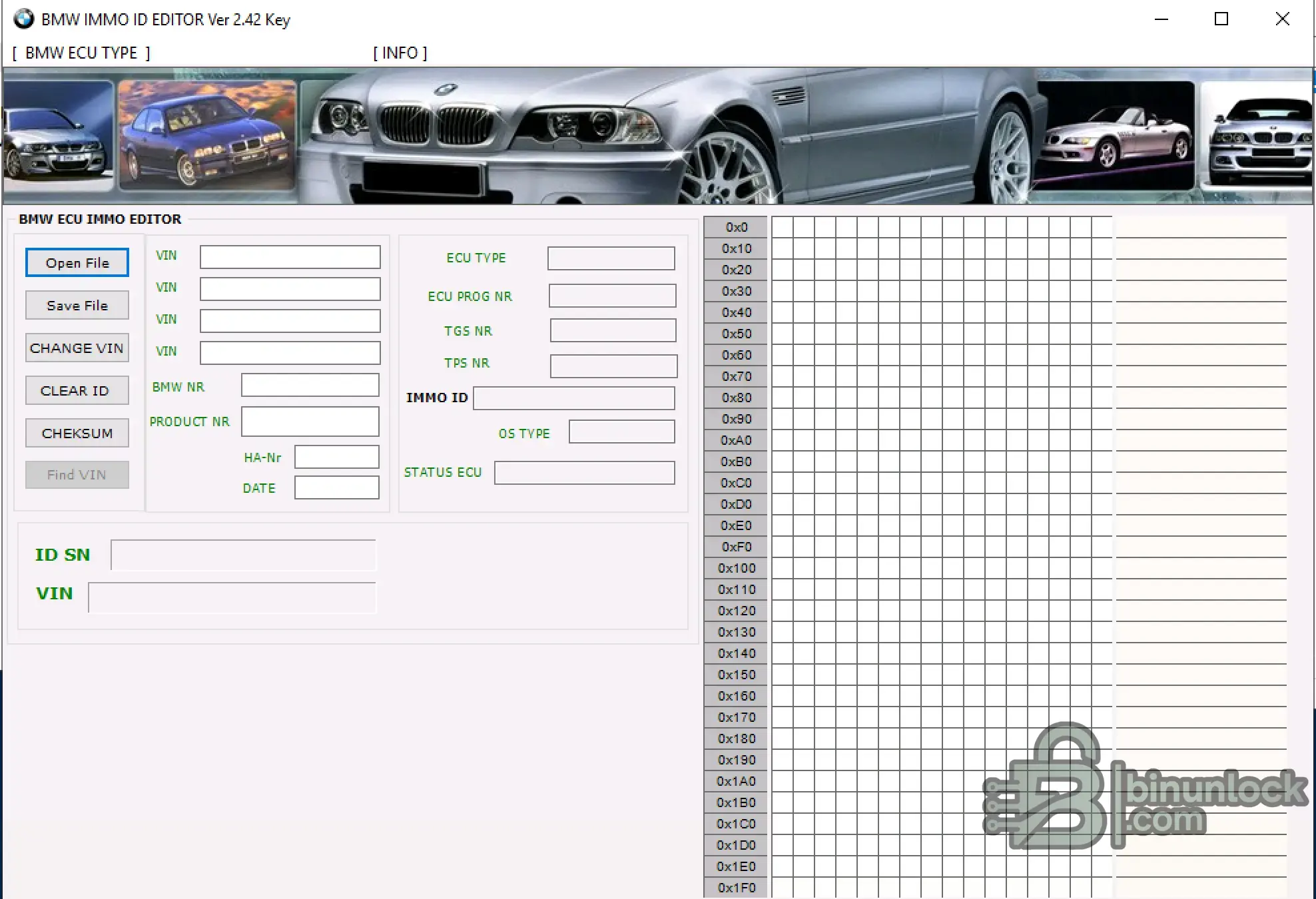Click the TGS NR field

613,330
